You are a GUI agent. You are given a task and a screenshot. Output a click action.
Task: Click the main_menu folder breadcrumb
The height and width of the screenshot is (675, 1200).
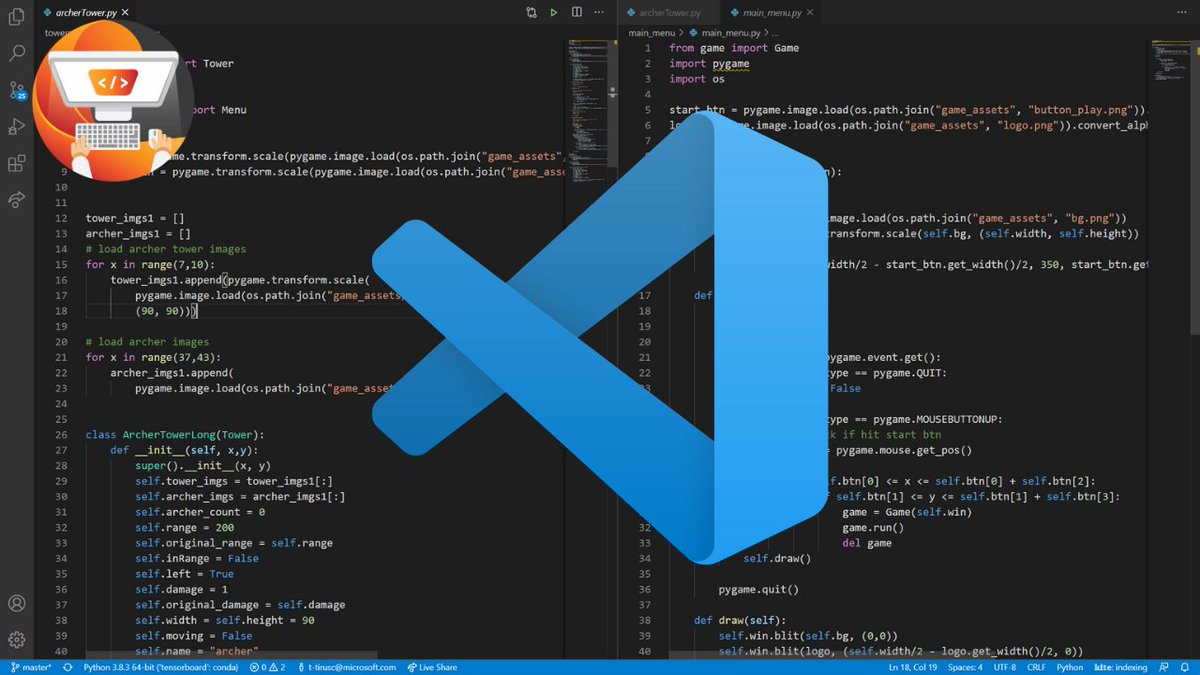(652, 33)
